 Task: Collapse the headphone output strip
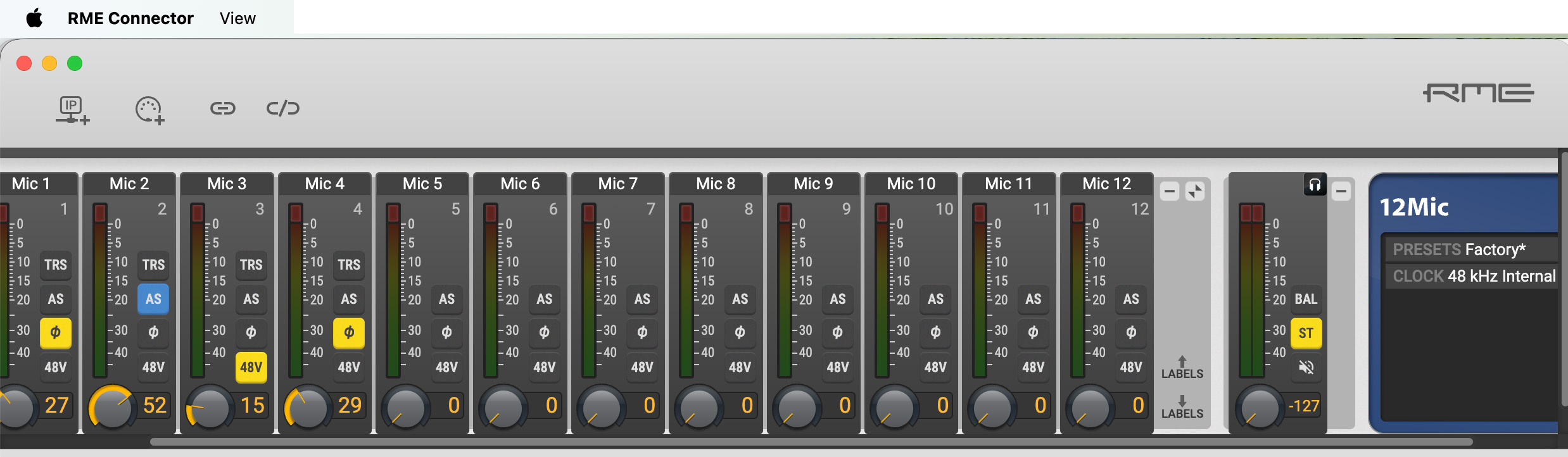(x=1341, y=191)
